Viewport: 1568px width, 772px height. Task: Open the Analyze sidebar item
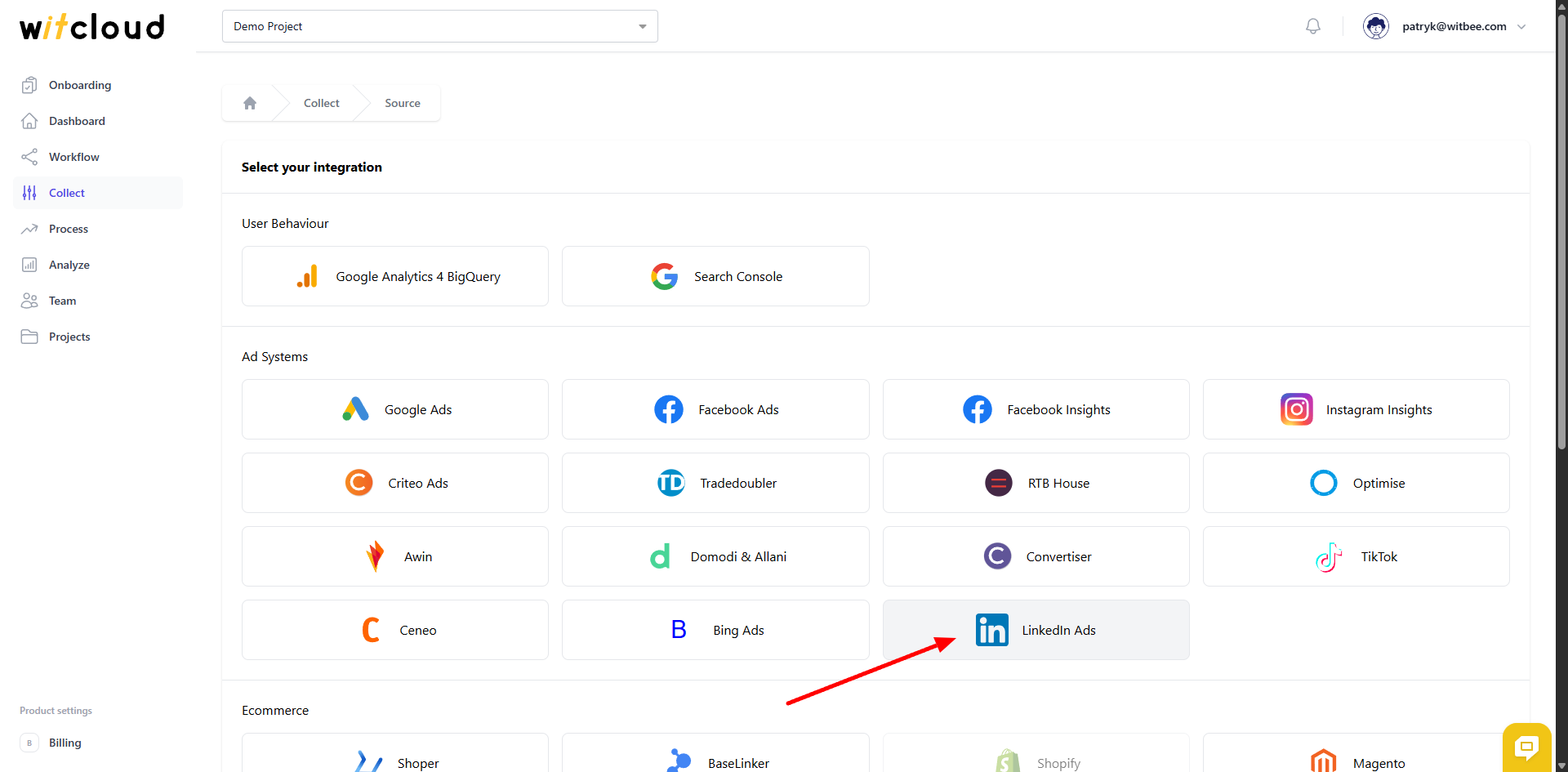pos(98,265)
